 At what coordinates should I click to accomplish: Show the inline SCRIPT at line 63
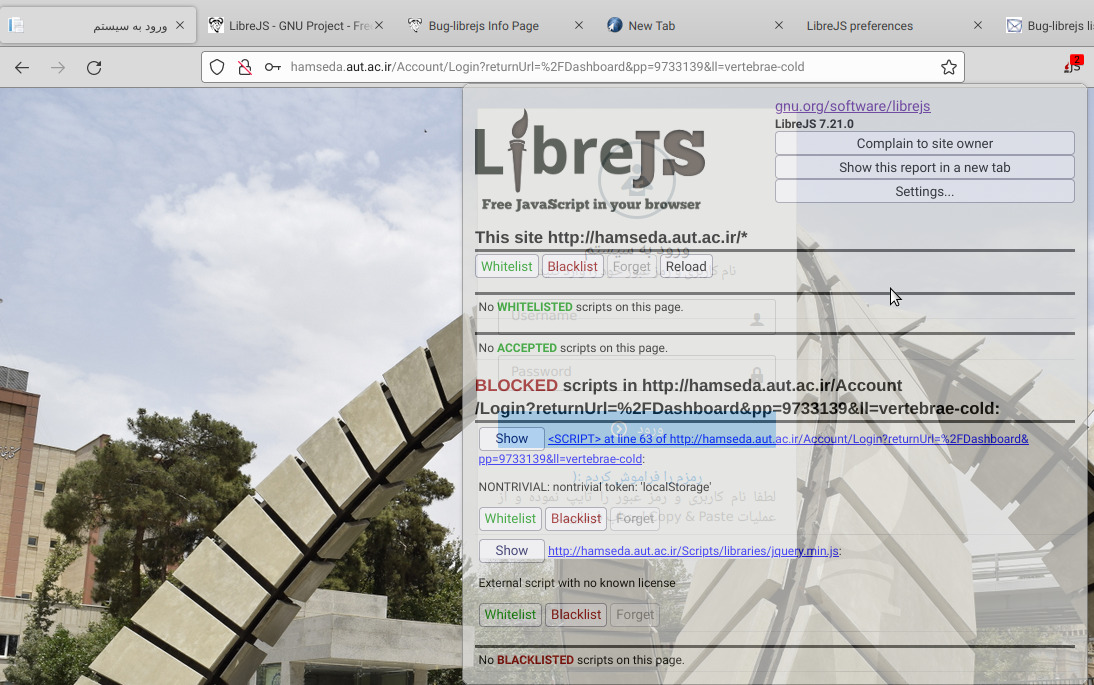pos(511,438)
